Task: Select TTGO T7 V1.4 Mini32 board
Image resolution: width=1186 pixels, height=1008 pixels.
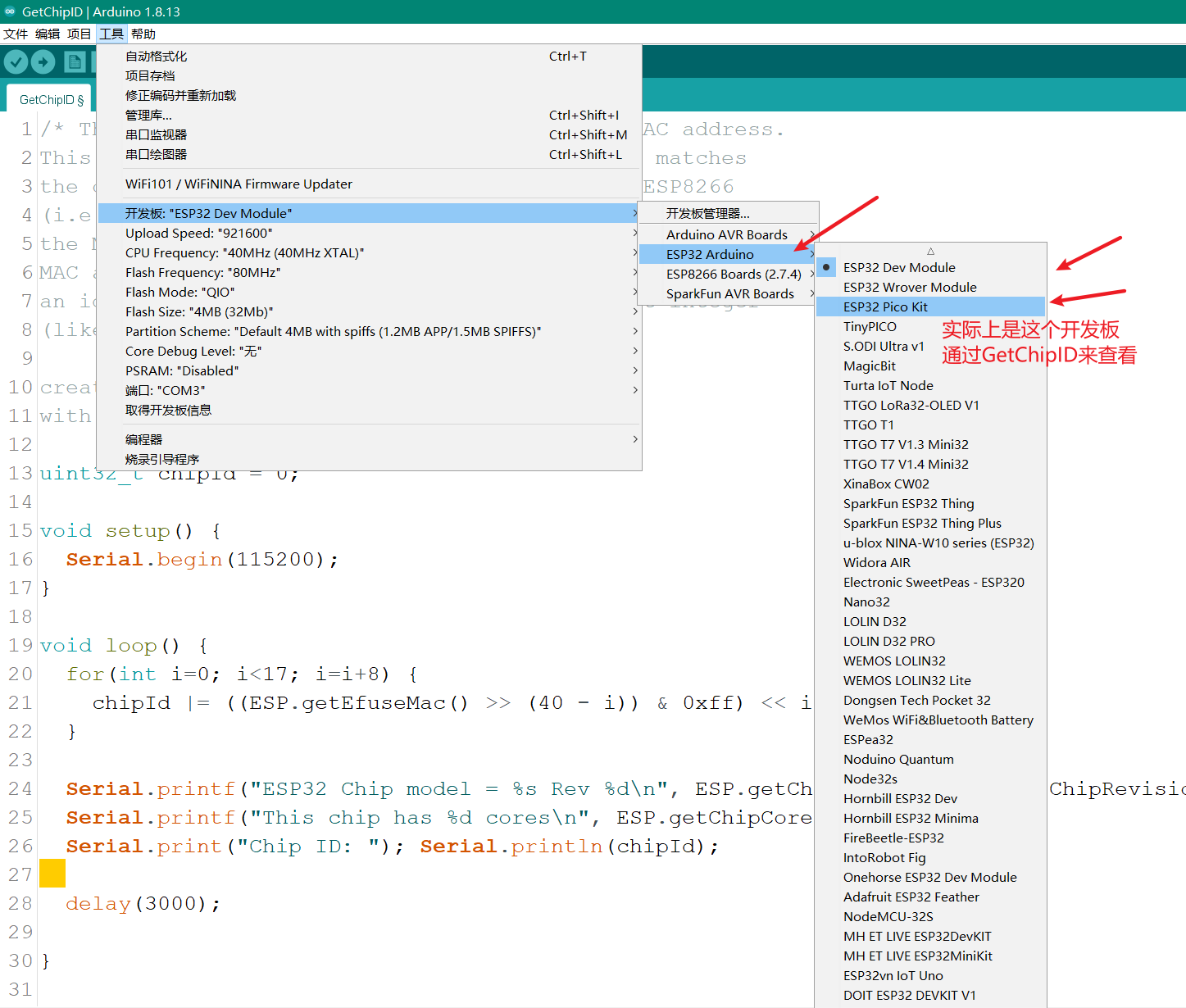Action: 930,464
